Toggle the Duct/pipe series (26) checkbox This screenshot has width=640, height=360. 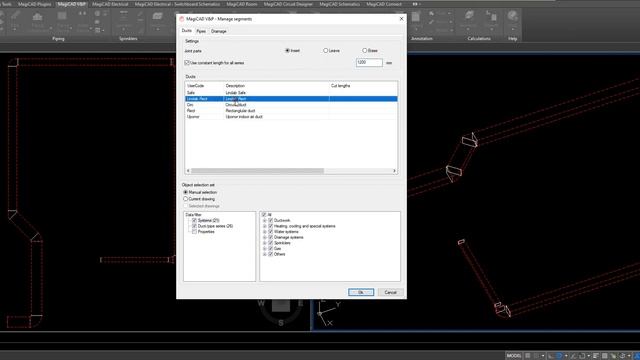pyautogui.click(x=194, y=226)
